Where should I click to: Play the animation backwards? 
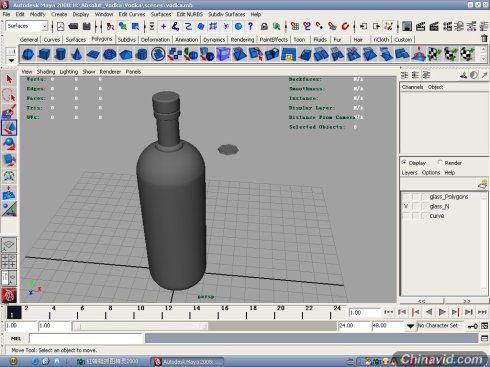click(429, 312)
